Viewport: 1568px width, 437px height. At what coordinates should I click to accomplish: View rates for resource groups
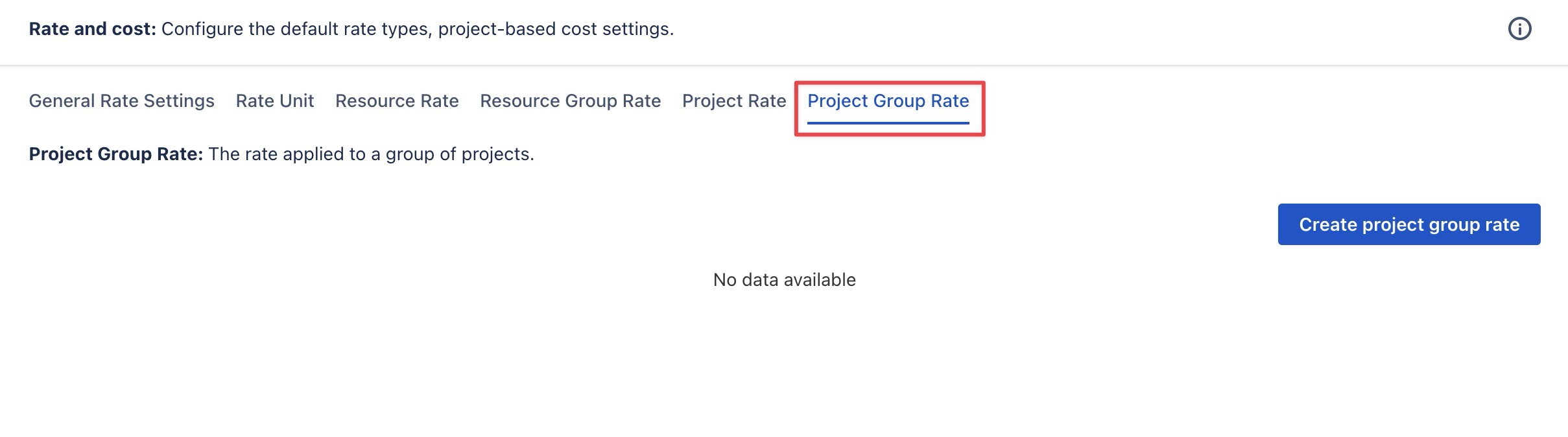570,101
